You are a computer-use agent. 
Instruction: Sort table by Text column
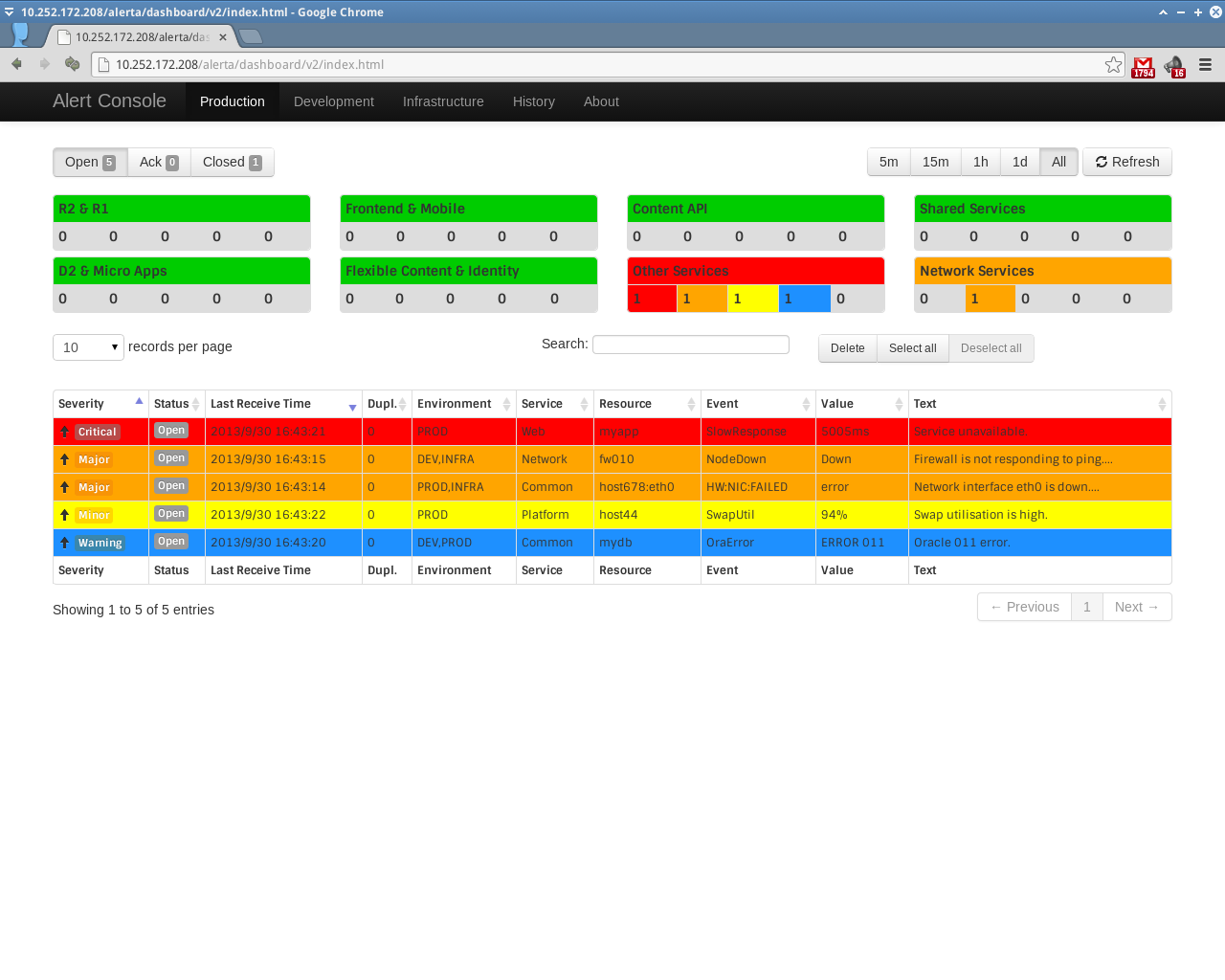pos(1039,404)
